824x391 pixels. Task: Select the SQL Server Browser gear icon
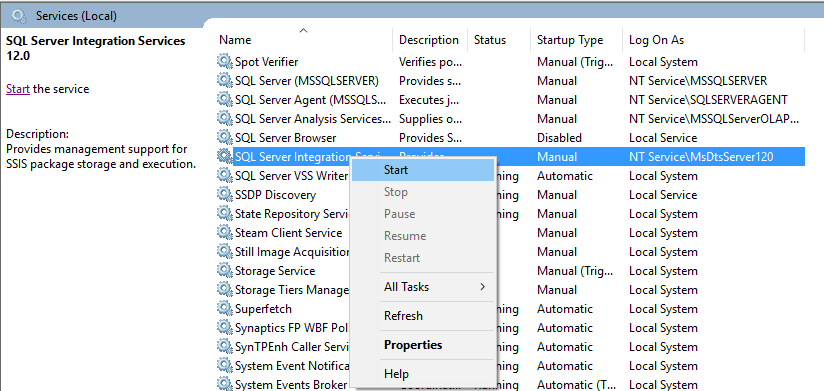tap(224, 138)
